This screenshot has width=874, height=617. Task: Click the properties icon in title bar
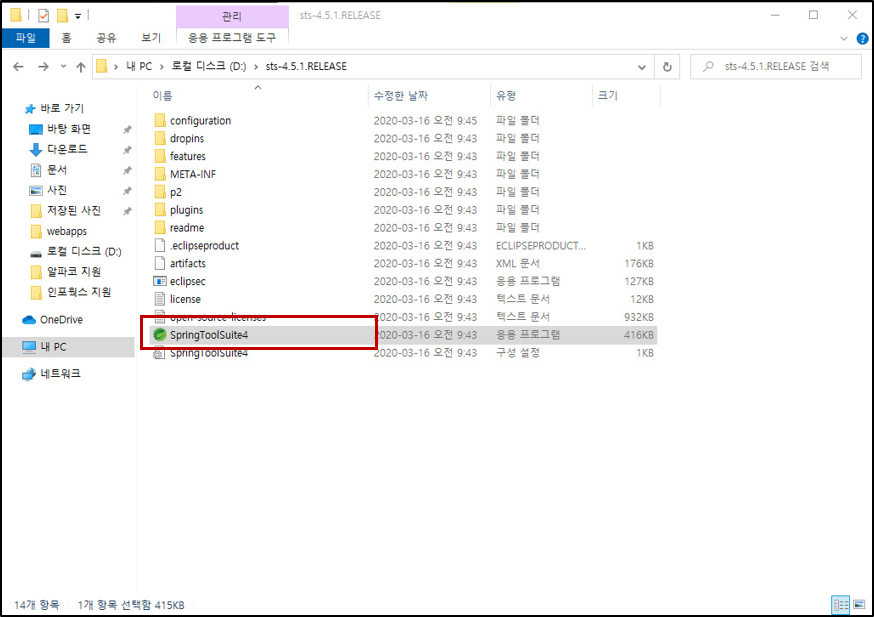tap(43, 16)
